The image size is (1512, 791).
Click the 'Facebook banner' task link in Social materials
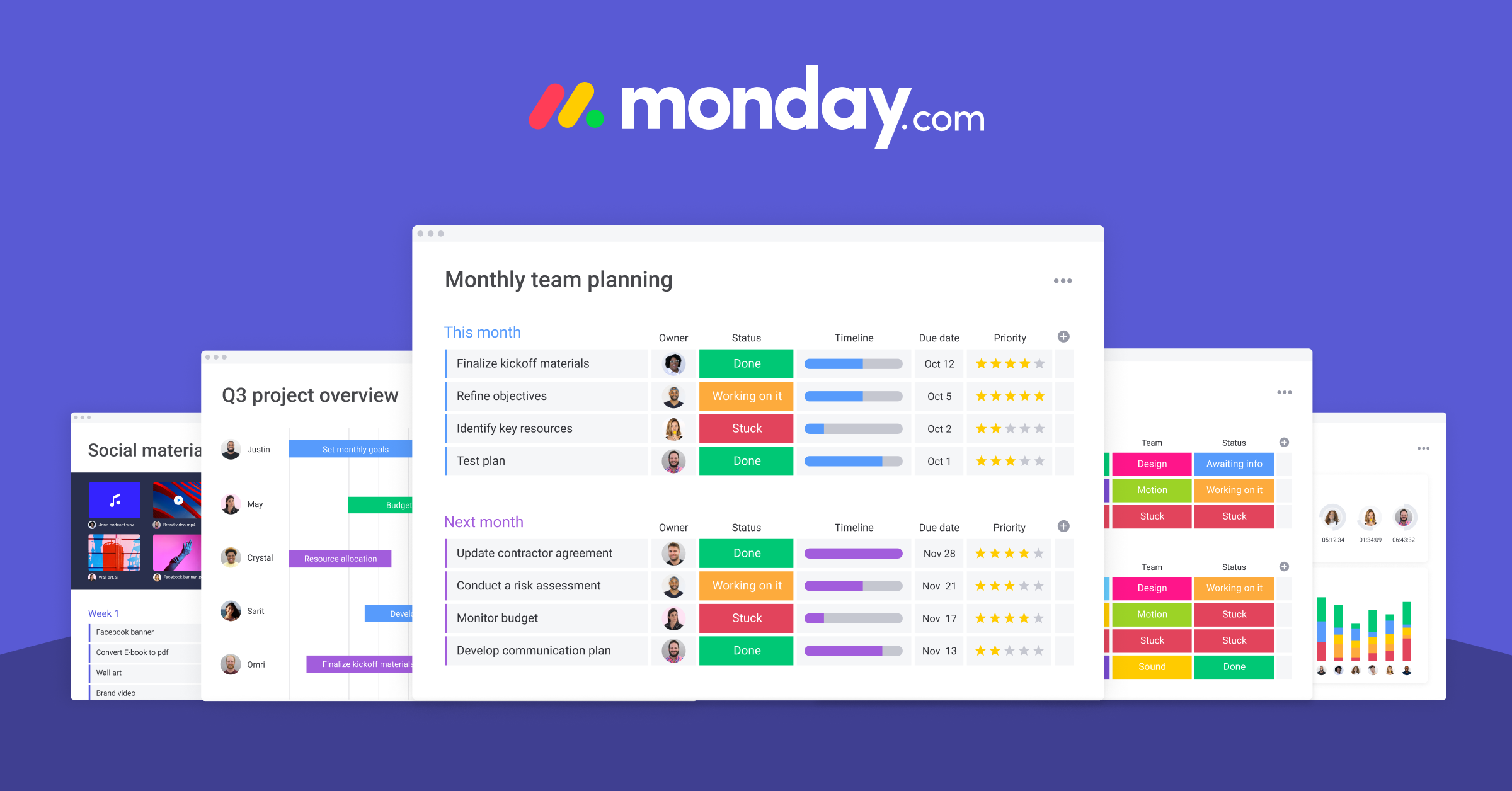coord(127,634)
